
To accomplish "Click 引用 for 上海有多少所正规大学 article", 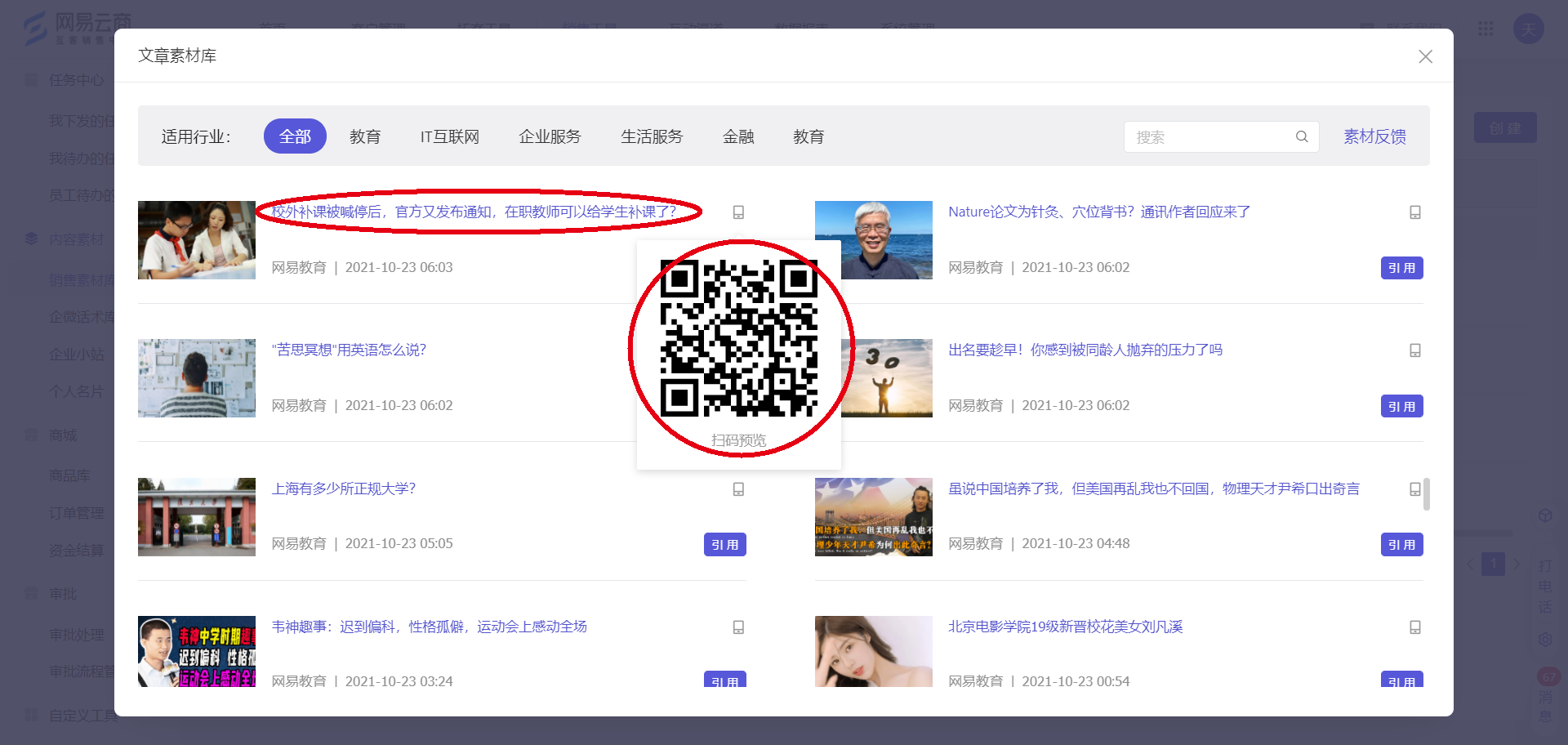I will coord(724,545).
